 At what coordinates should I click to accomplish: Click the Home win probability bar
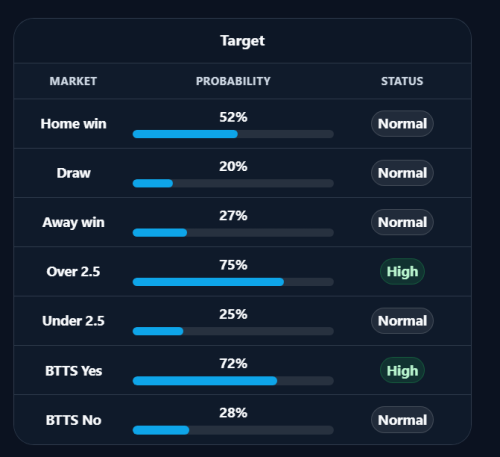point(233,134)
